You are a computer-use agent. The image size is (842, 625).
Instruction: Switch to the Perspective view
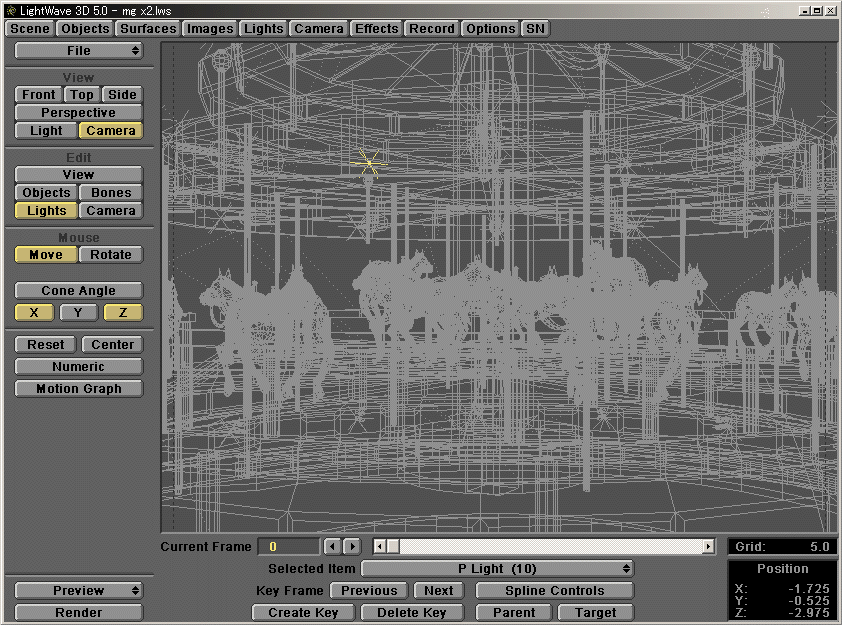[78, 112]
